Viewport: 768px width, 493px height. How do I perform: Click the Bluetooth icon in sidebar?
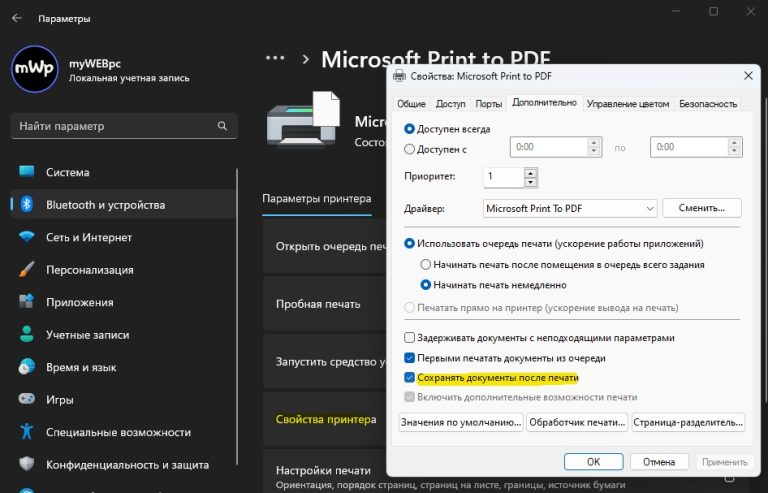(x=26, y=204)
